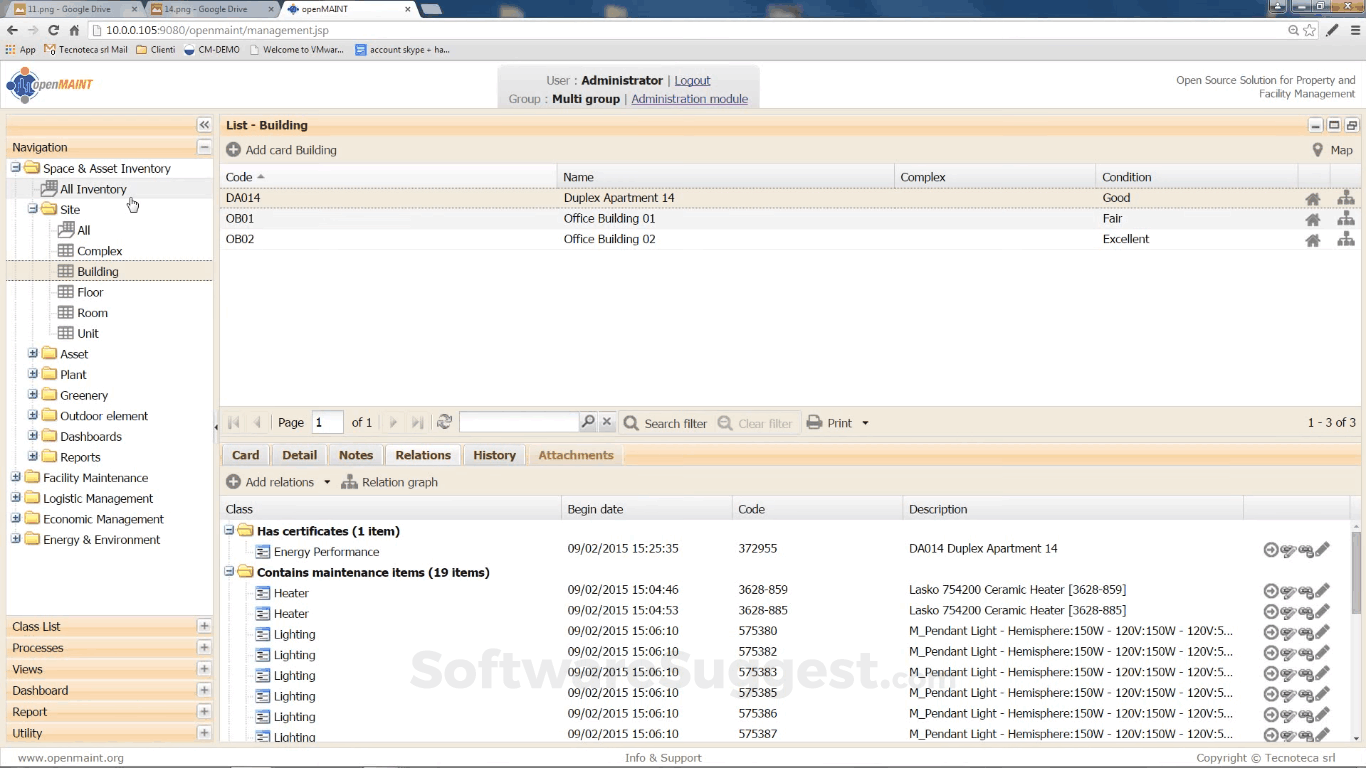Click the Map pin icon
Viewport: 1366px width, 768px height.
click(1317, 150)
